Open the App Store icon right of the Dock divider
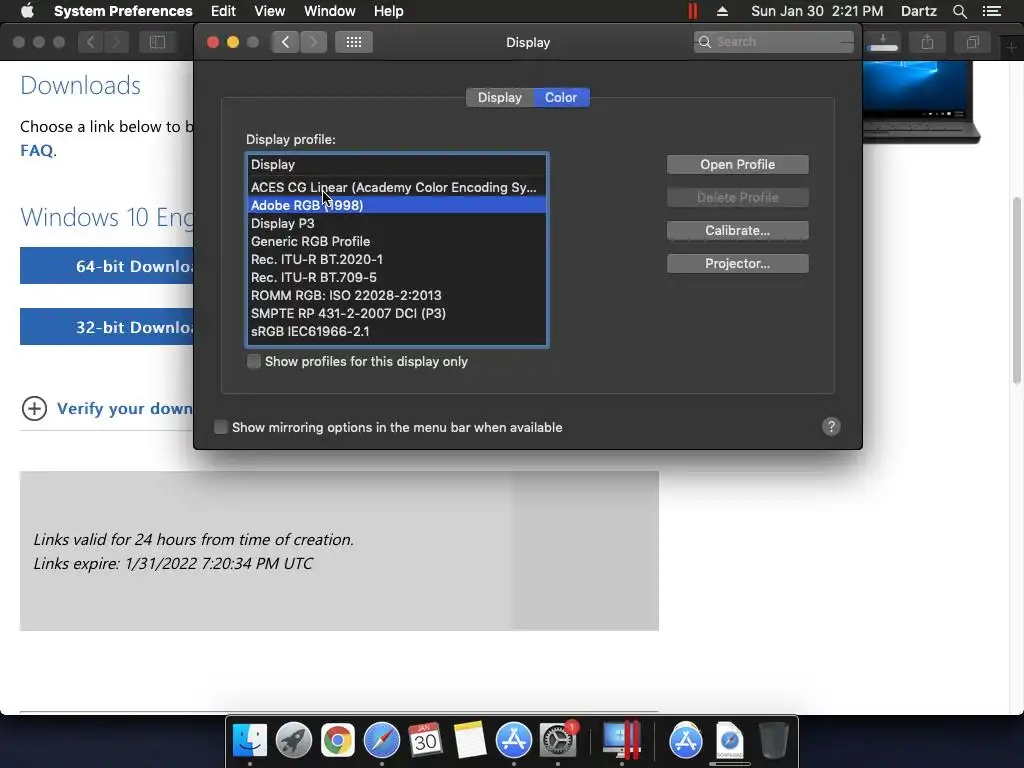Screen dimensions: 1024x768 (685, 741)
